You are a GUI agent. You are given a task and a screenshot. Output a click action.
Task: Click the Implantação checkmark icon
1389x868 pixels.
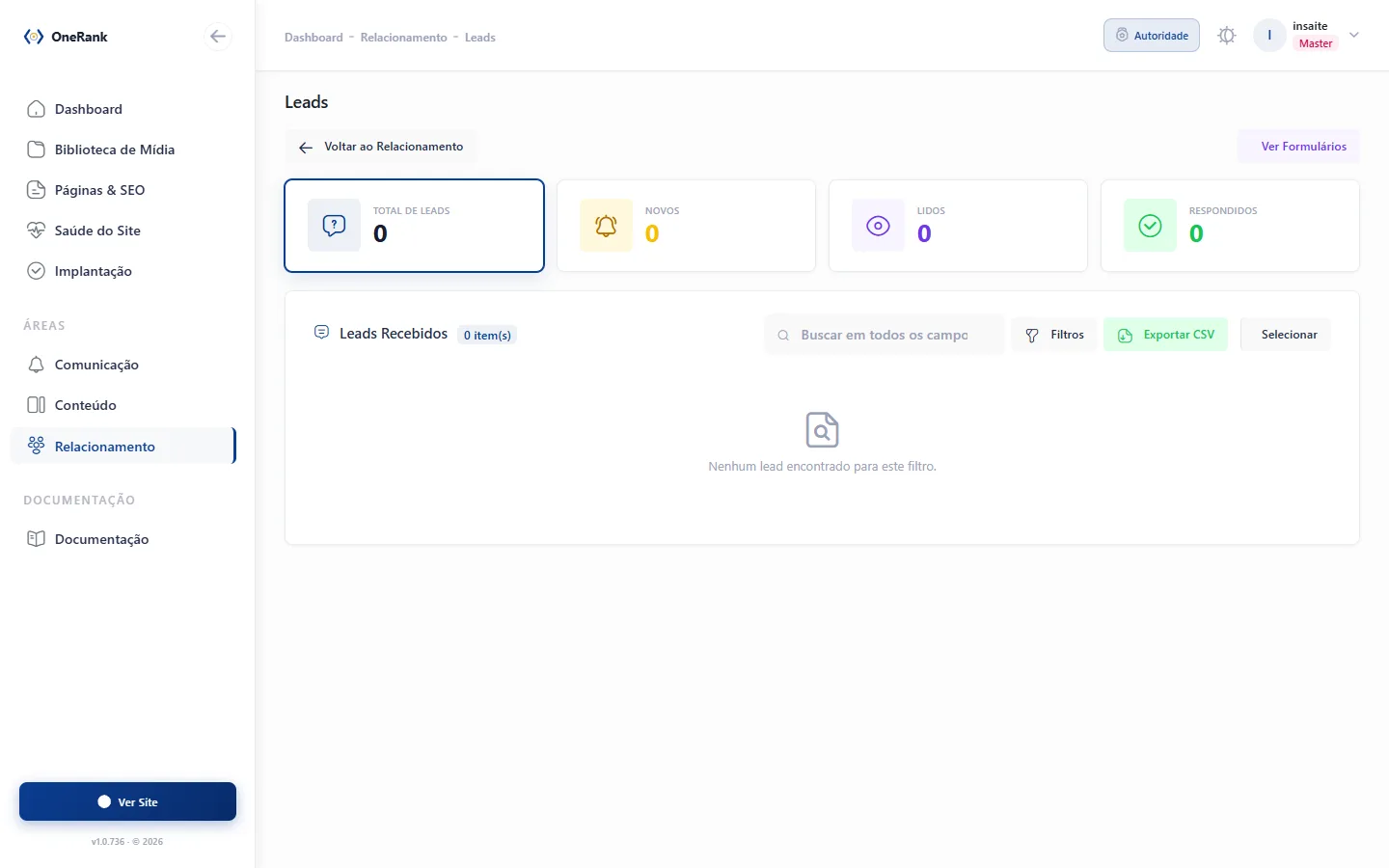36,271
